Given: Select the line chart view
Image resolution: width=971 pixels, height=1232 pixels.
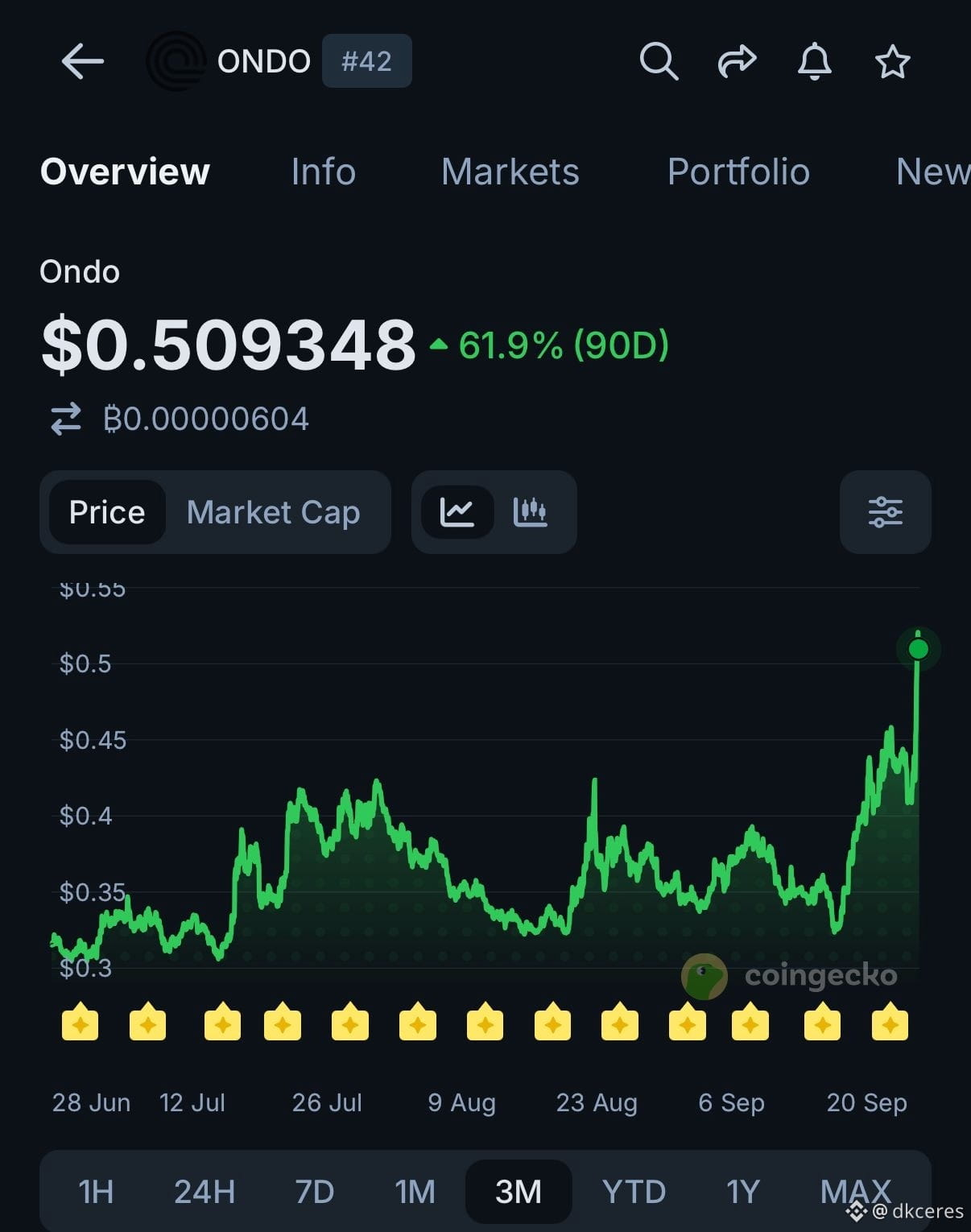Looking at the screenshot, I should (457, 512).
